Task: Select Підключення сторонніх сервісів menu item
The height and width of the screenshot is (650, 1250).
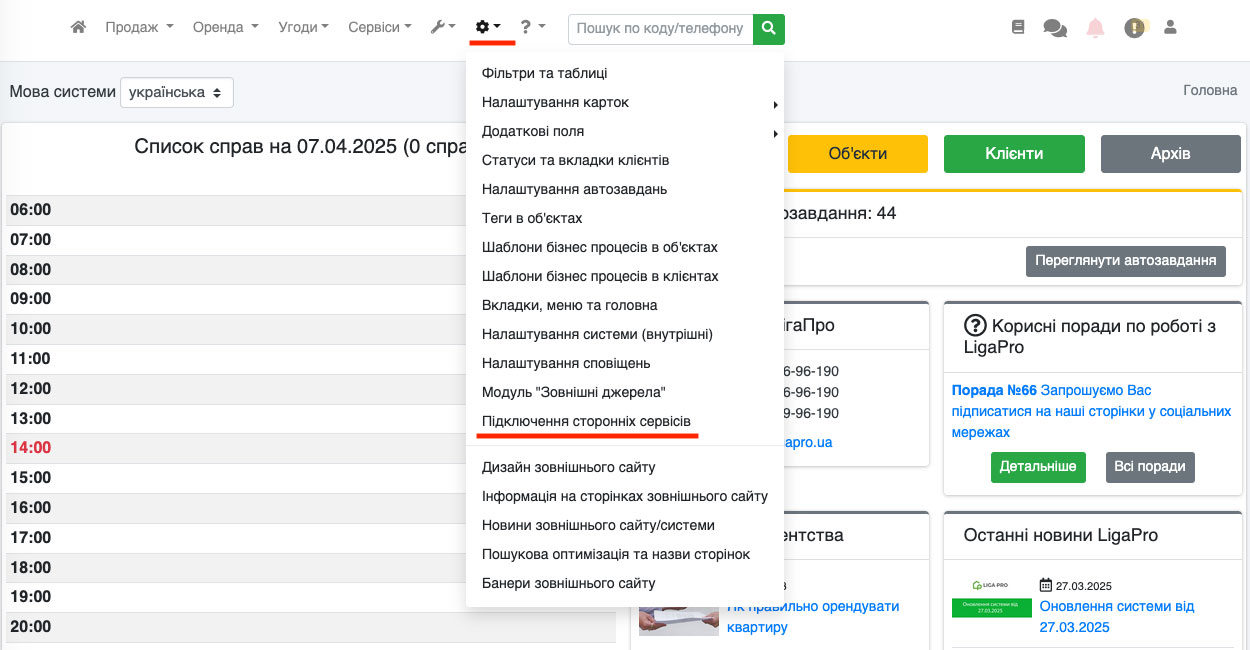Action: tap(586, 421)
